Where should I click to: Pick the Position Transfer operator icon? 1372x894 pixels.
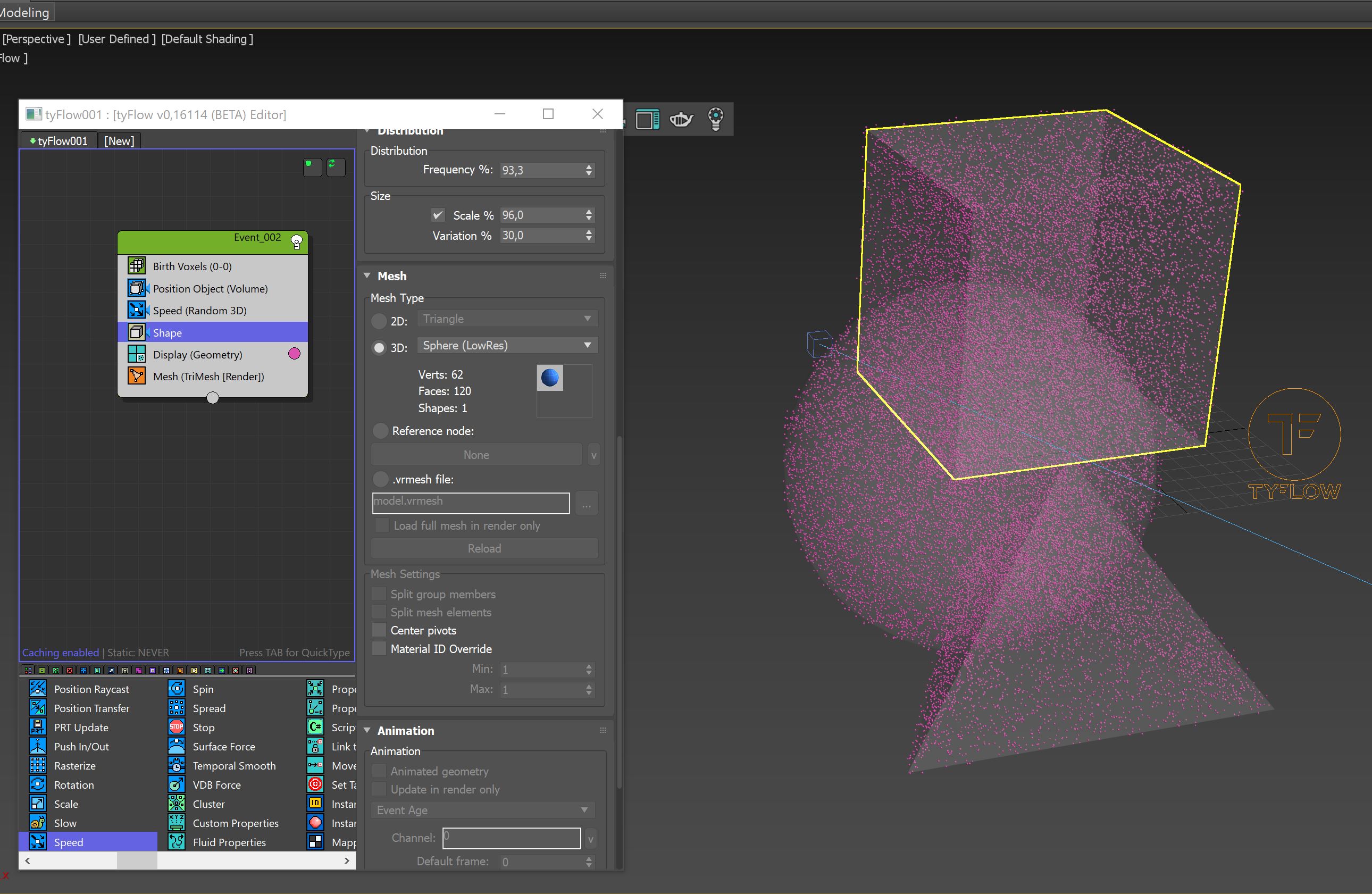37,707
